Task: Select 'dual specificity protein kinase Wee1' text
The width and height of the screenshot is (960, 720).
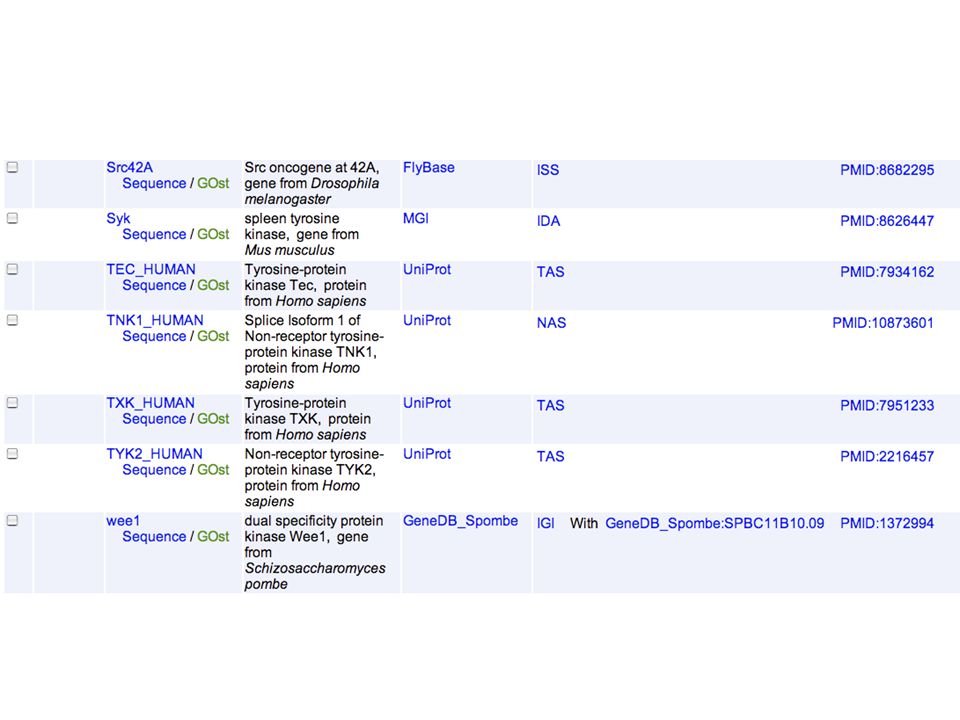Action: (313, 528)
